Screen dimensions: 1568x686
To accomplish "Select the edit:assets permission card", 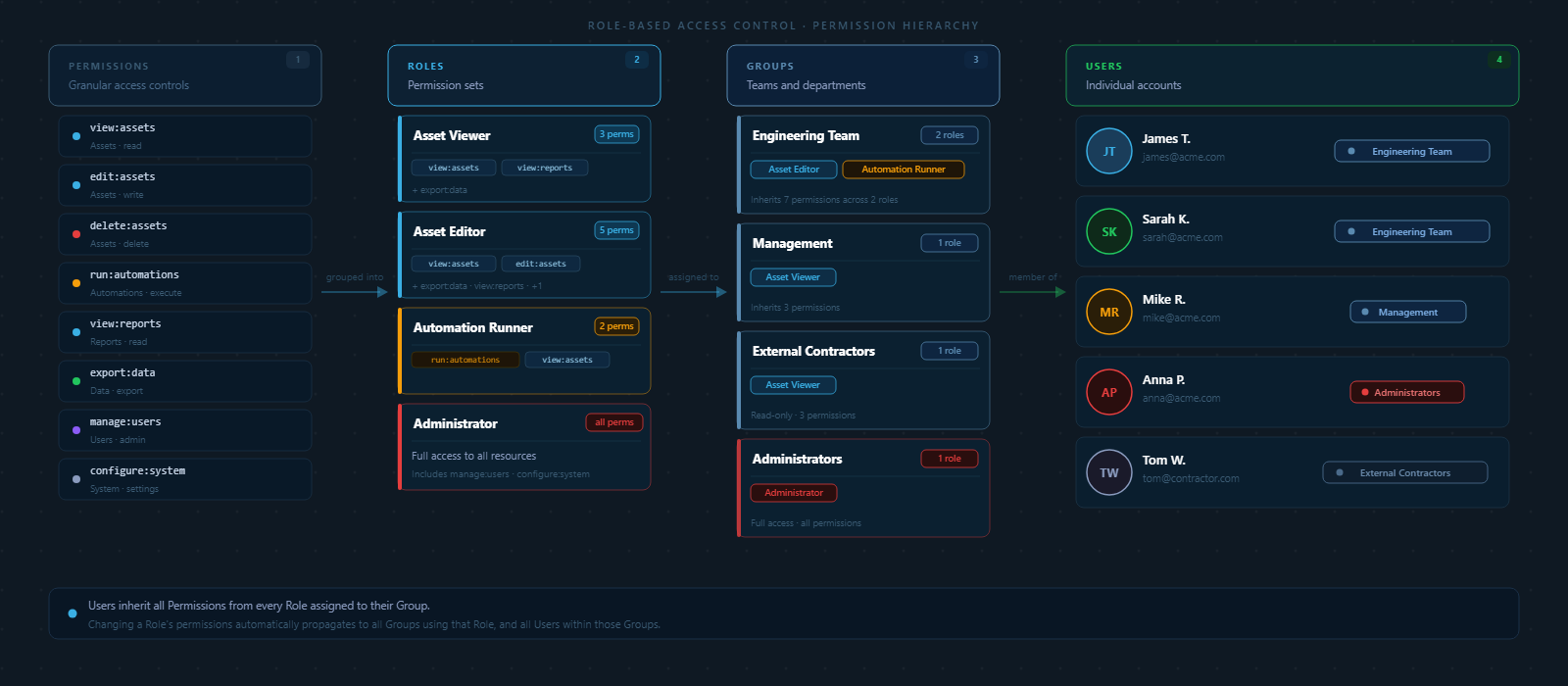I will click(185, 185).
